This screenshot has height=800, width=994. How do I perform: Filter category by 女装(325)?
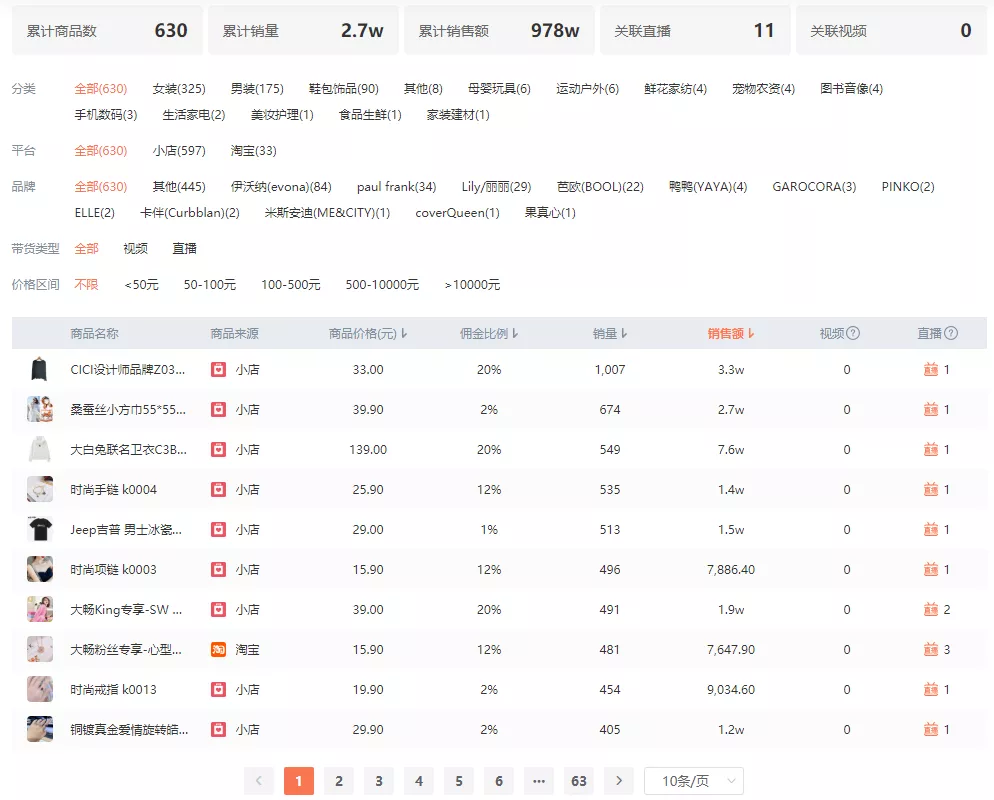pyautogui.click(x=179, y=89)
